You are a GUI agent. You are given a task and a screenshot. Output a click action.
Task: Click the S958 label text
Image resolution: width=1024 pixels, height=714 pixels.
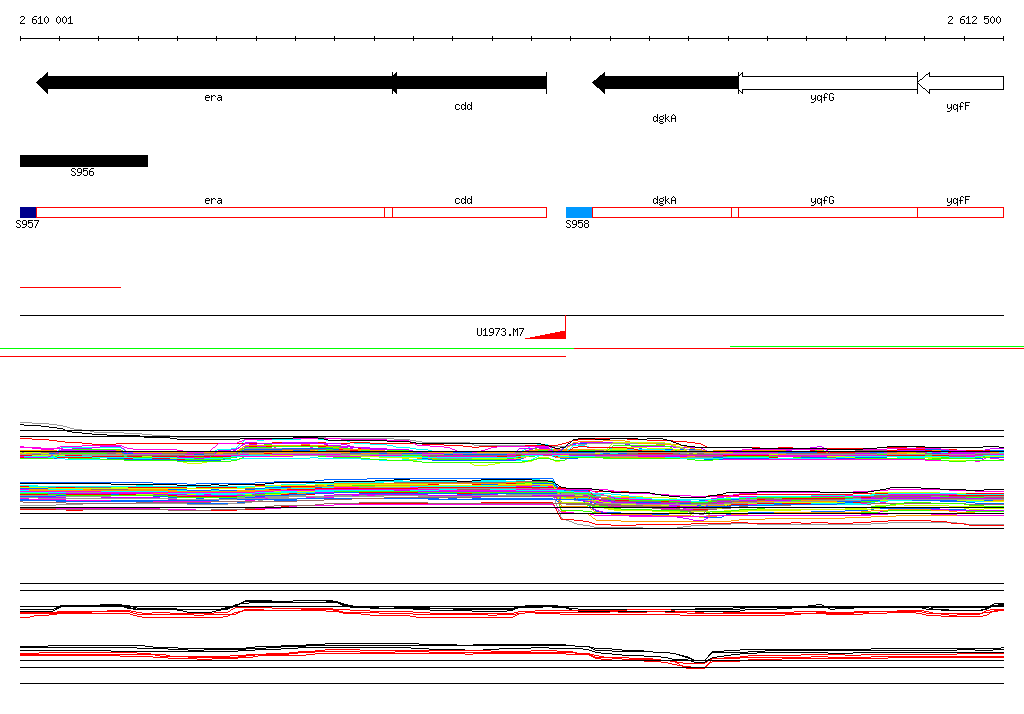577,224
